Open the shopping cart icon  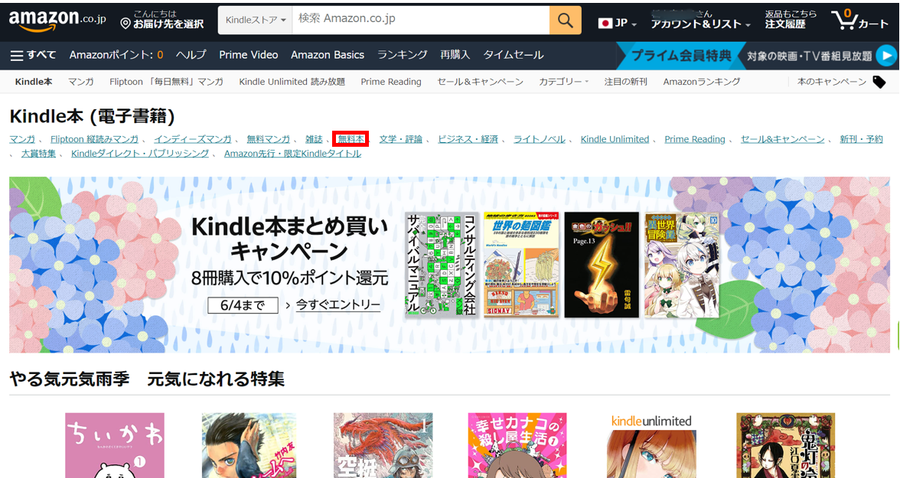[859, 20]
